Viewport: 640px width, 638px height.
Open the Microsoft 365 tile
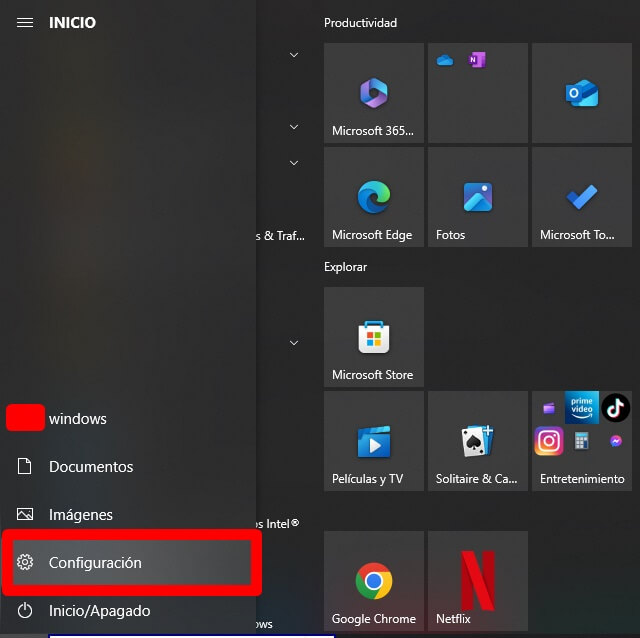click(x=373, y=93)
